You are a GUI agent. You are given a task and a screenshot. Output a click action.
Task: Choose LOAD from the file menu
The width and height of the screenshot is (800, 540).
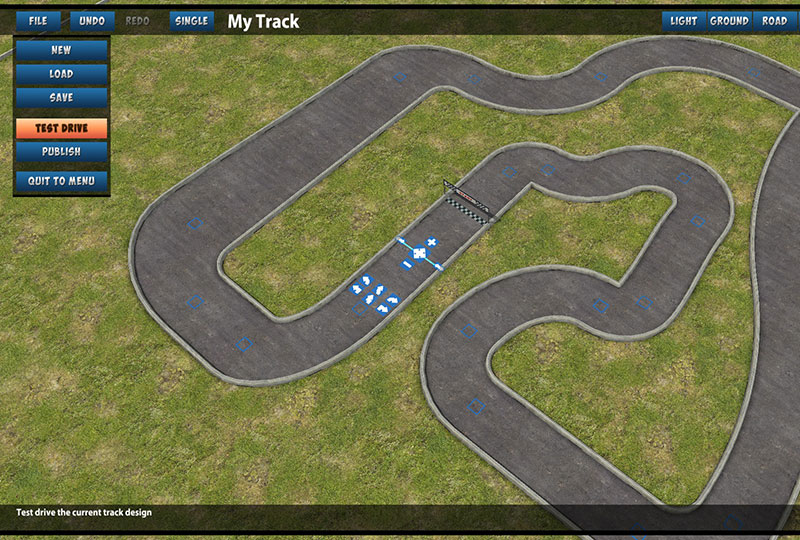(x=61, y=74)
